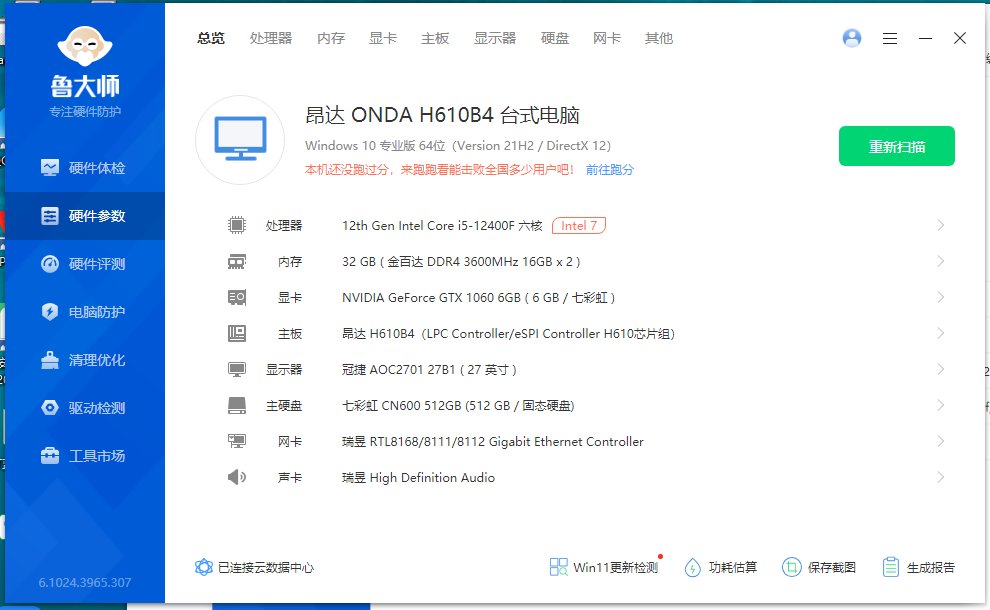Image resolution: width=990 pixels, height=610 pixels.
Task: Switch to the 显卡 tab
Action: tap(383, 39)
